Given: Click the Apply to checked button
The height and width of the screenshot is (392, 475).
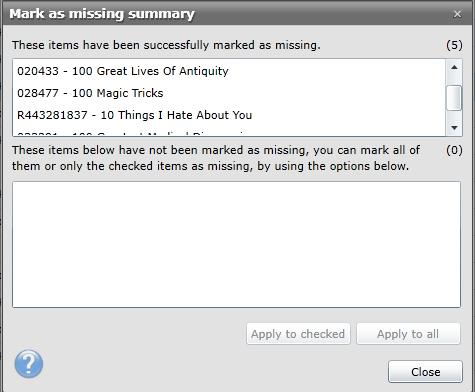Looking at the screenshot, I should click(298, 334).
